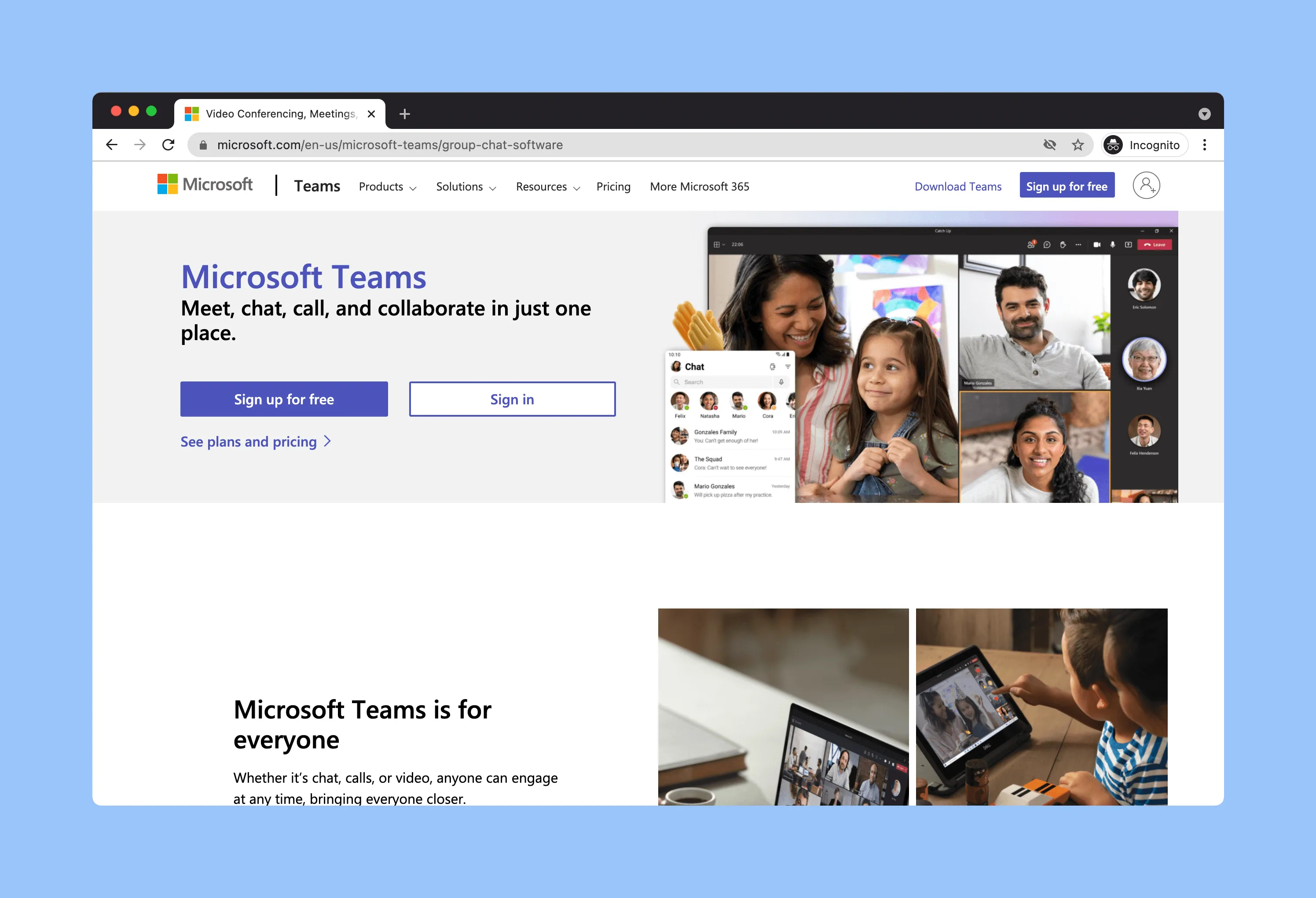Open See plans and pricing link
The width and height of the screenshot is (1316, 898).
coord(255,442)
